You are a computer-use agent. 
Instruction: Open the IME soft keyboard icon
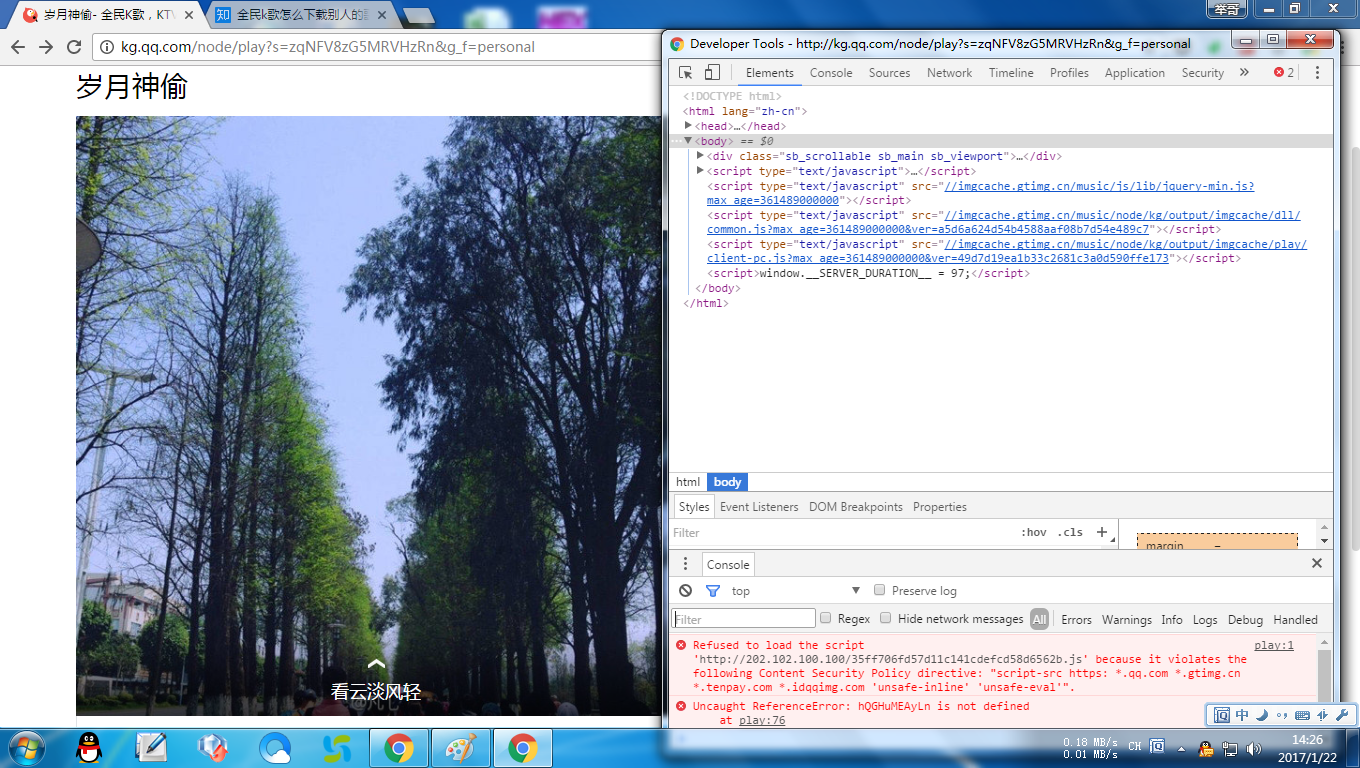tap(1302, 715)
